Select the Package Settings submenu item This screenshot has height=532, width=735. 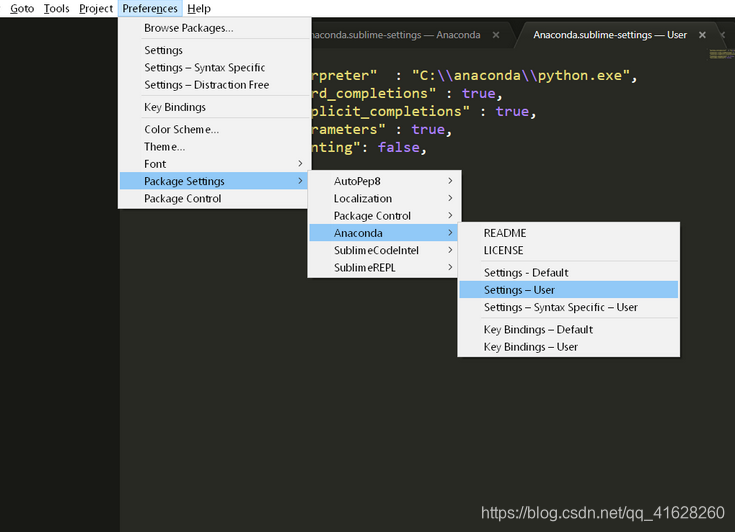coord(215,181)
